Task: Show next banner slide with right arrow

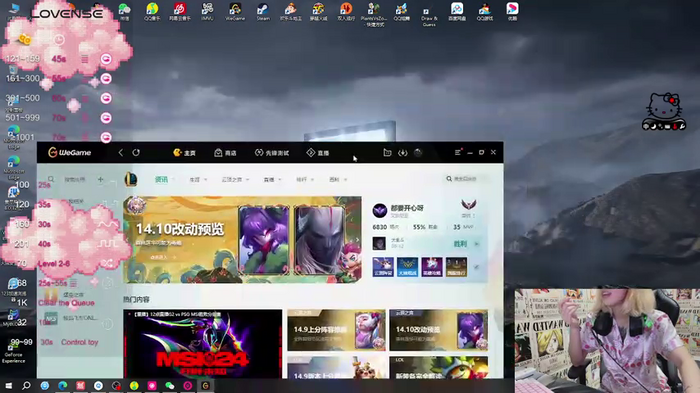Action: pyautogui.click(x=357, y=240)
